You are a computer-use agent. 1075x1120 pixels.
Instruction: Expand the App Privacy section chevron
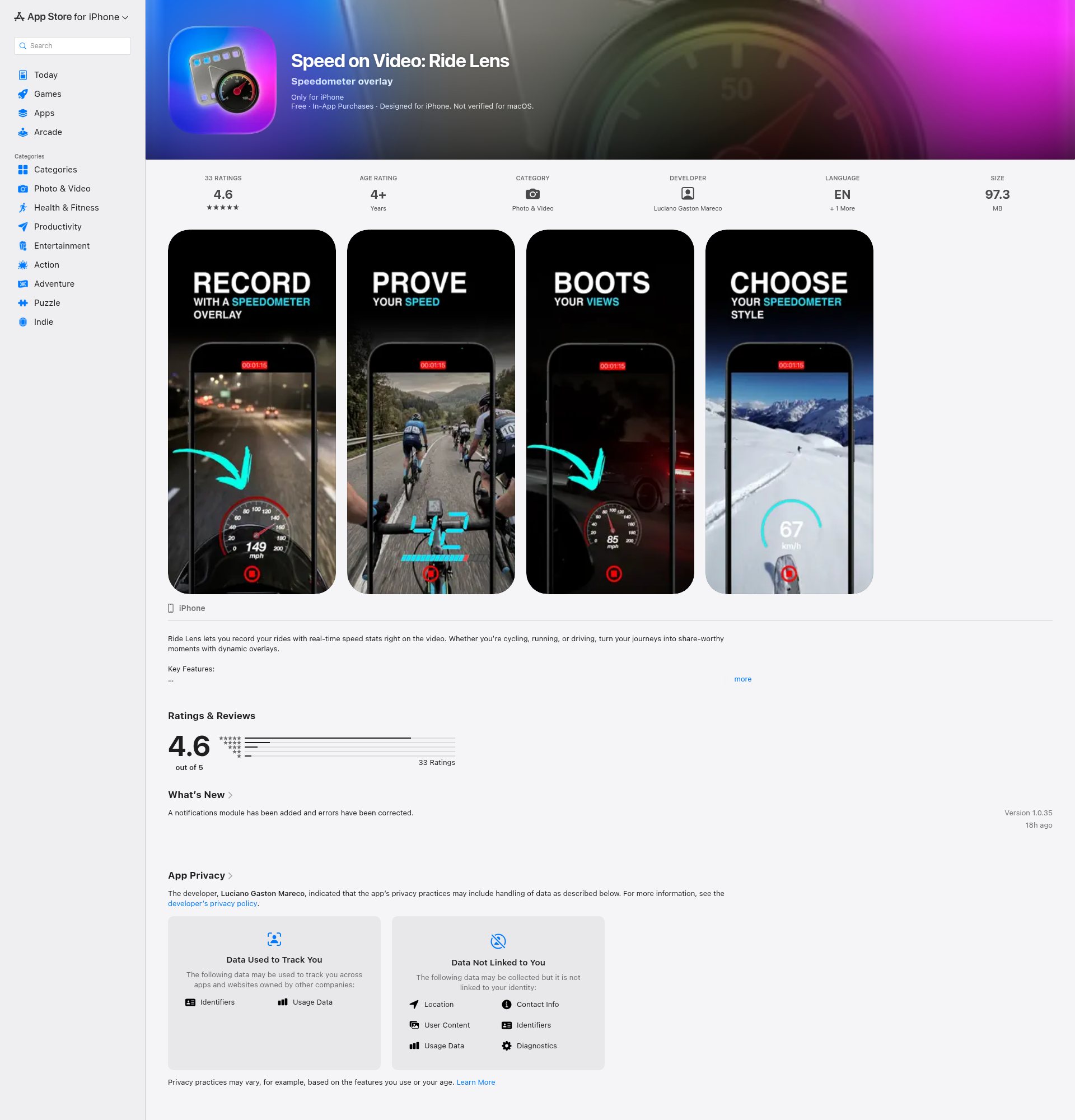[x=230, y=876]
